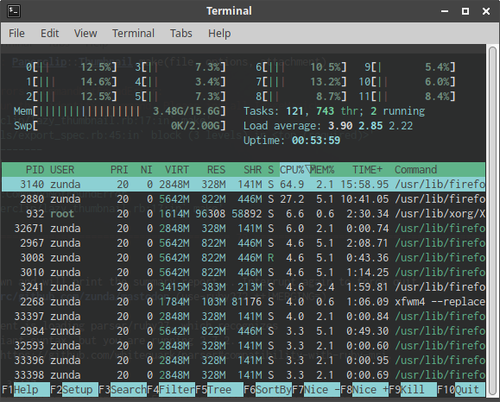Select running process PID 3008
The image size is (500, 402).
click(243, 258)
